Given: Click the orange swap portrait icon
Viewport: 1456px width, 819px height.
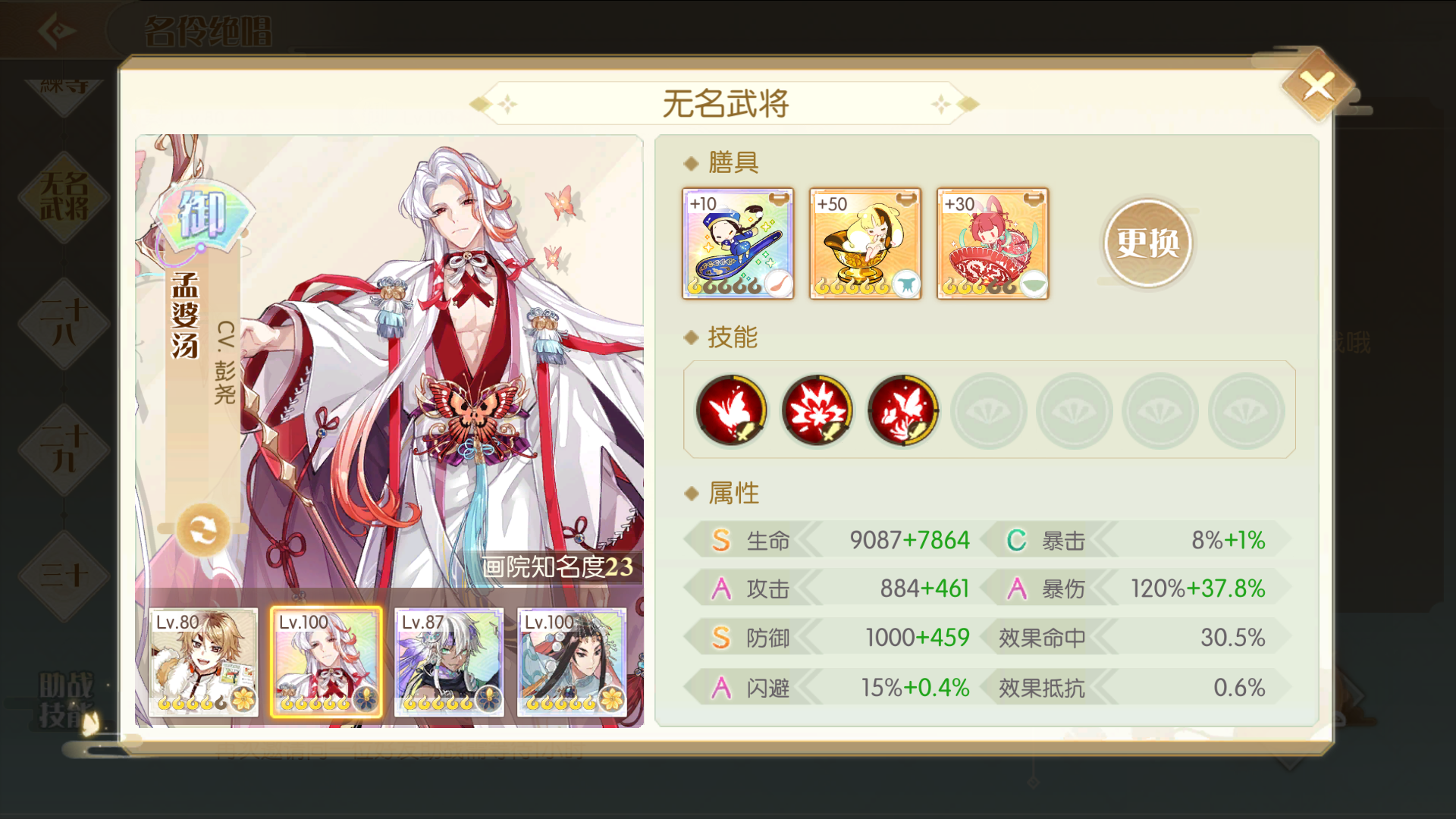Looking at the screenshot, I should tap(203, 530).
